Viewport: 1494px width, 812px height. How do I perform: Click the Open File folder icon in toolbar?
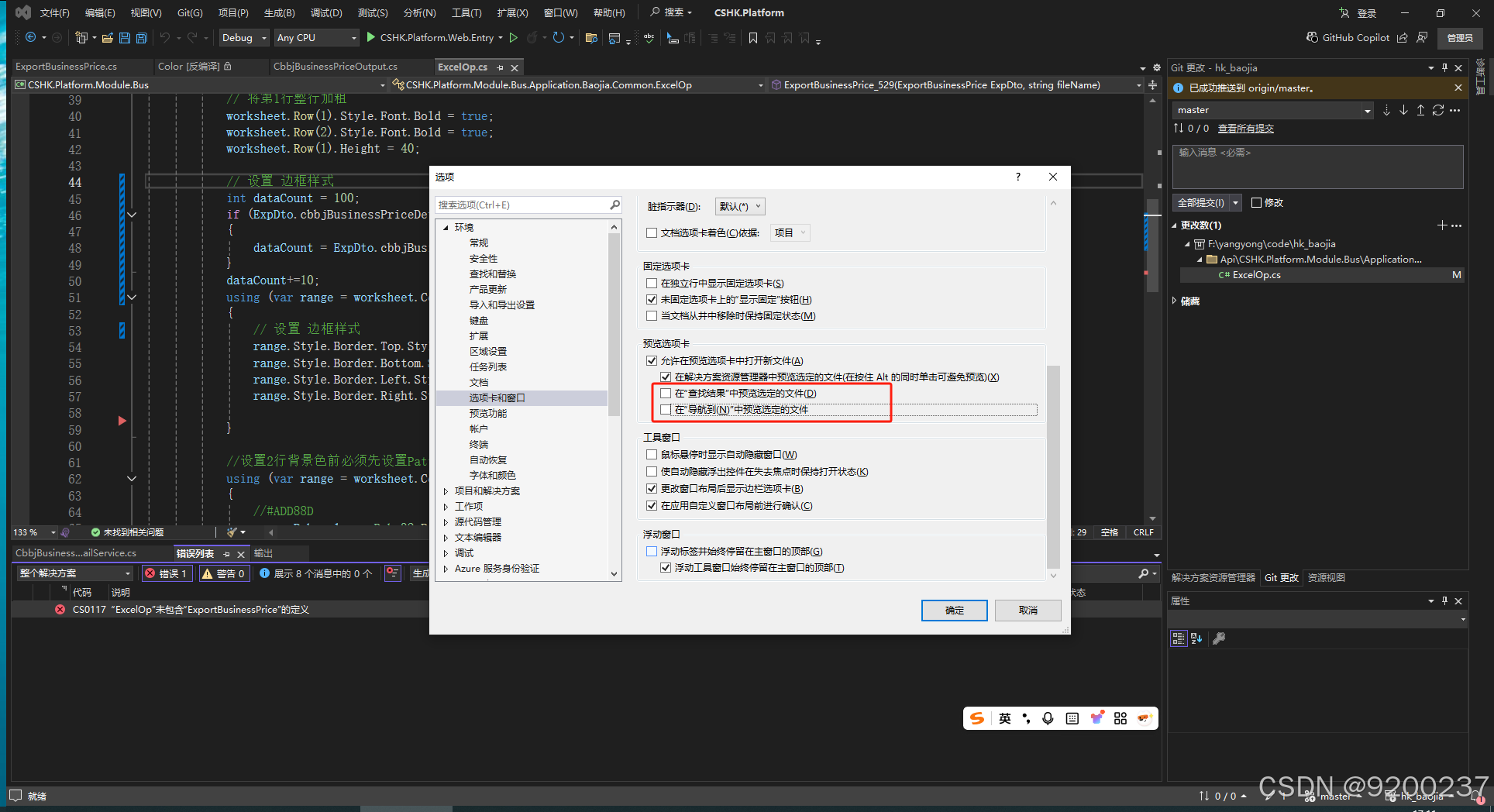108,37
